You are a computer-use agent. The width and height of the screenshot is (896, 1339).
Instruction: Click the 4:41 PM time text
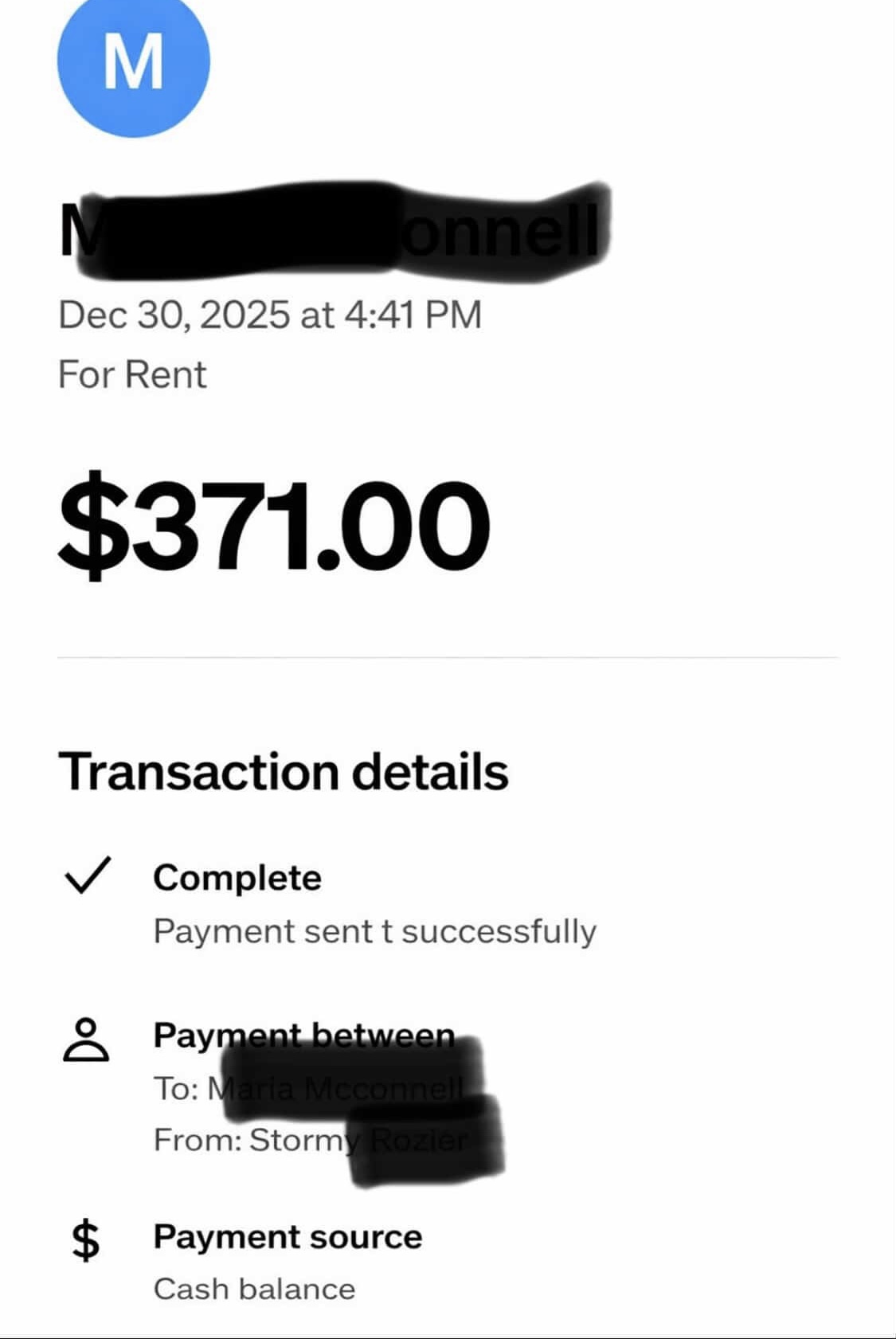(413, 315)
